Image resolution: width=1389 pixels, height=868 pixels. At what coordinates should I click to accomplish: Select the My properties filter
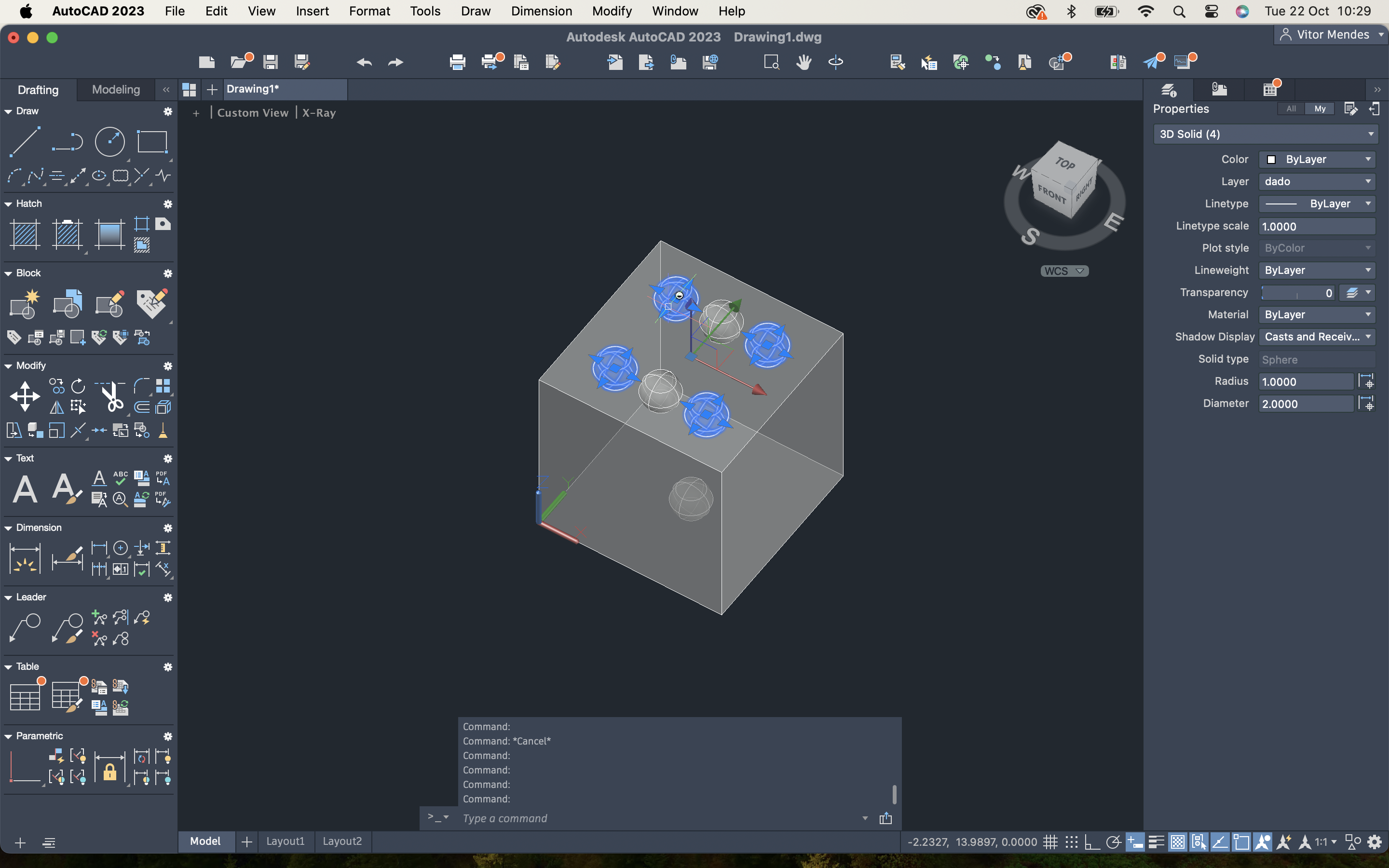1320,108
